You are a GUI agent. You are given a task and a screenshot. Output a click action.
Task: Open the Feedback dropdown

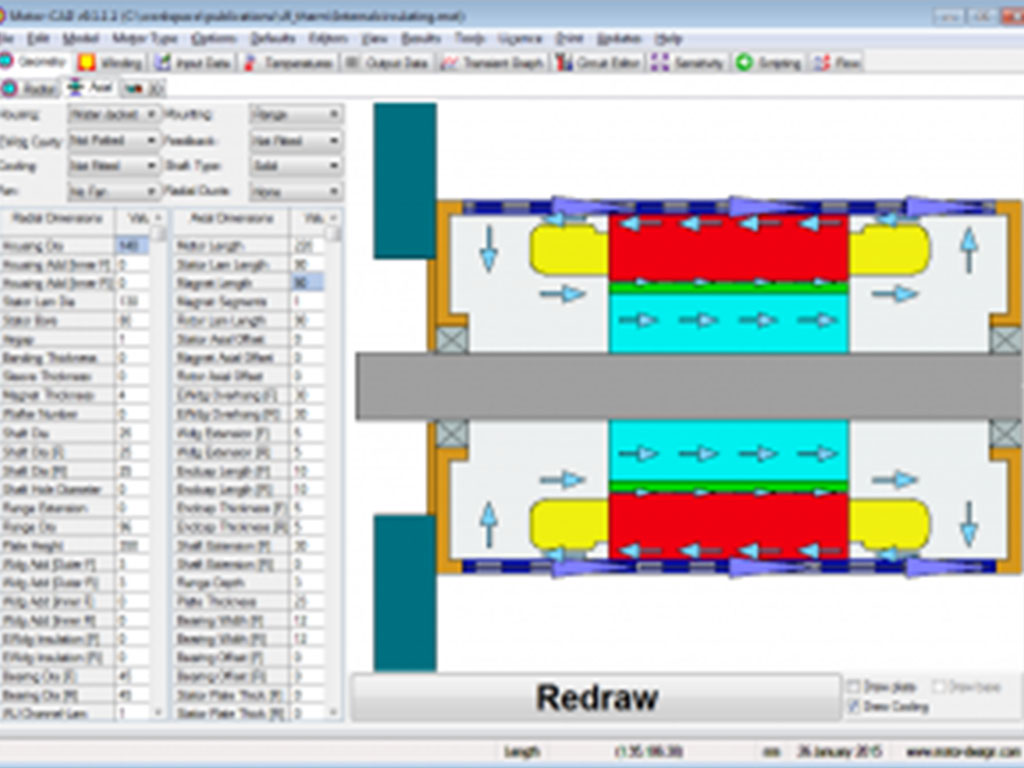tap(296, 140)
